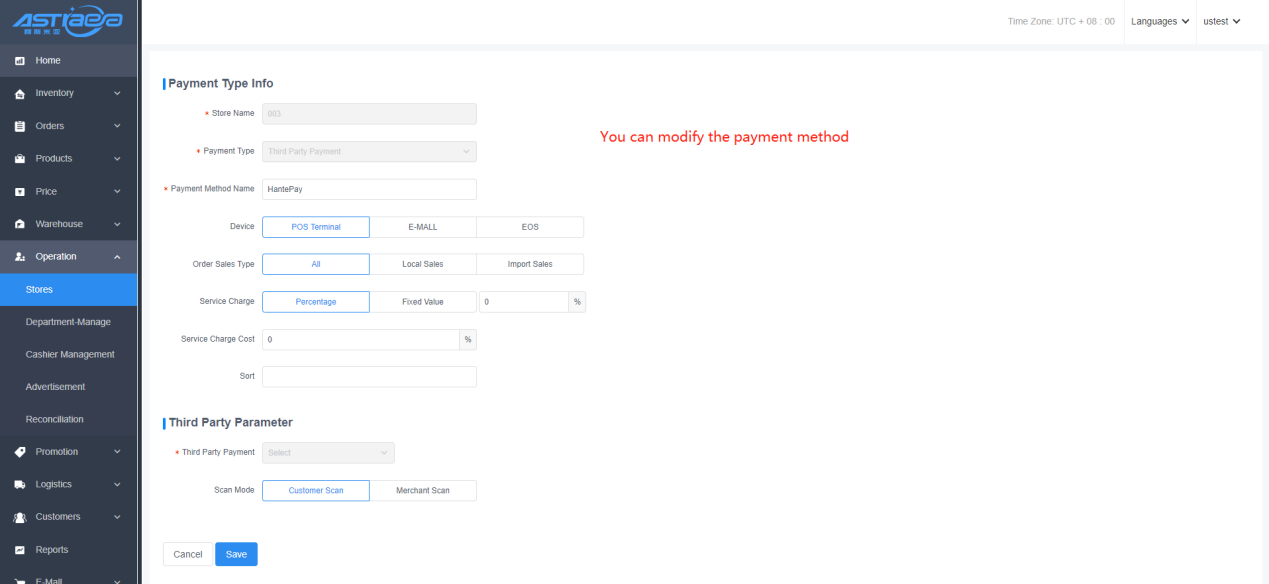Viewport: 1269px width, 584px height.
Task: Click the Promotion tag icon
Action: coord(19,452)
